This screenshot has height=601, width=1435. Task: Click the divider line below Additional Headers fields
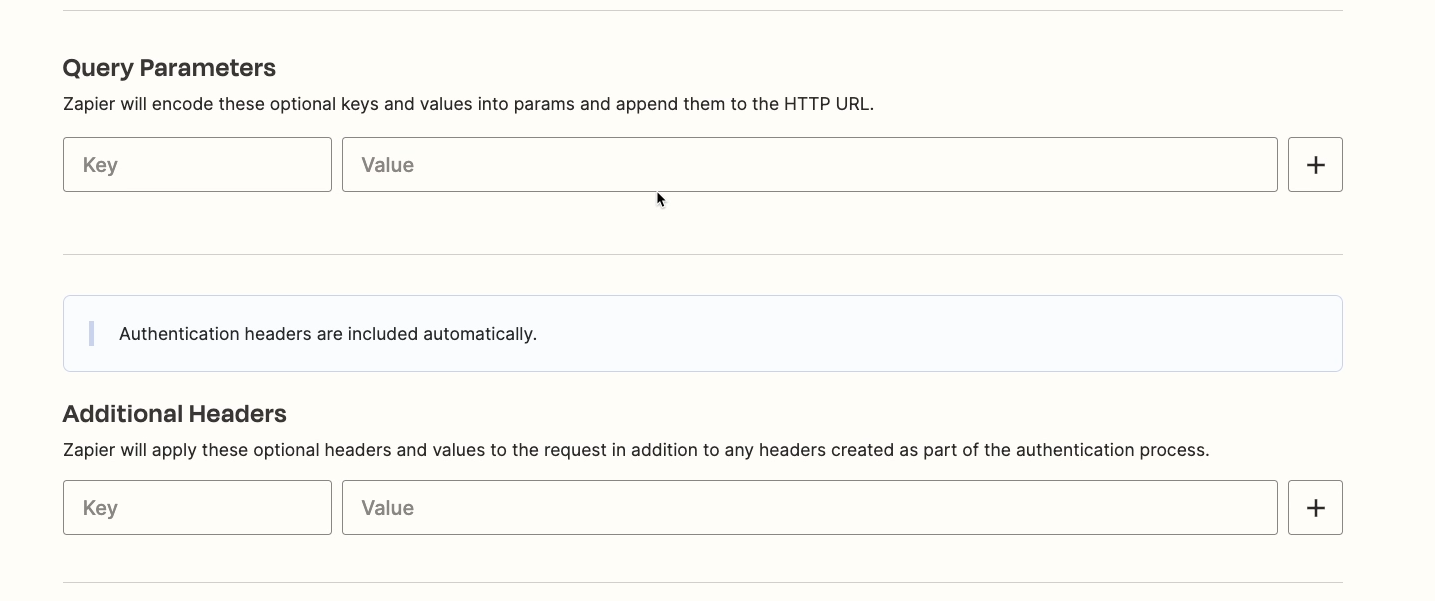click(703, 582)
